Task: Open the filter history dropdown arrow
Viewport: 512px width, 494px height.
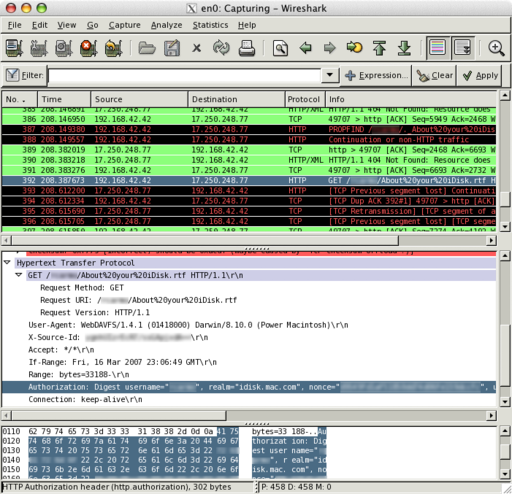Action: pyautogui.click(x=330, y=75)
